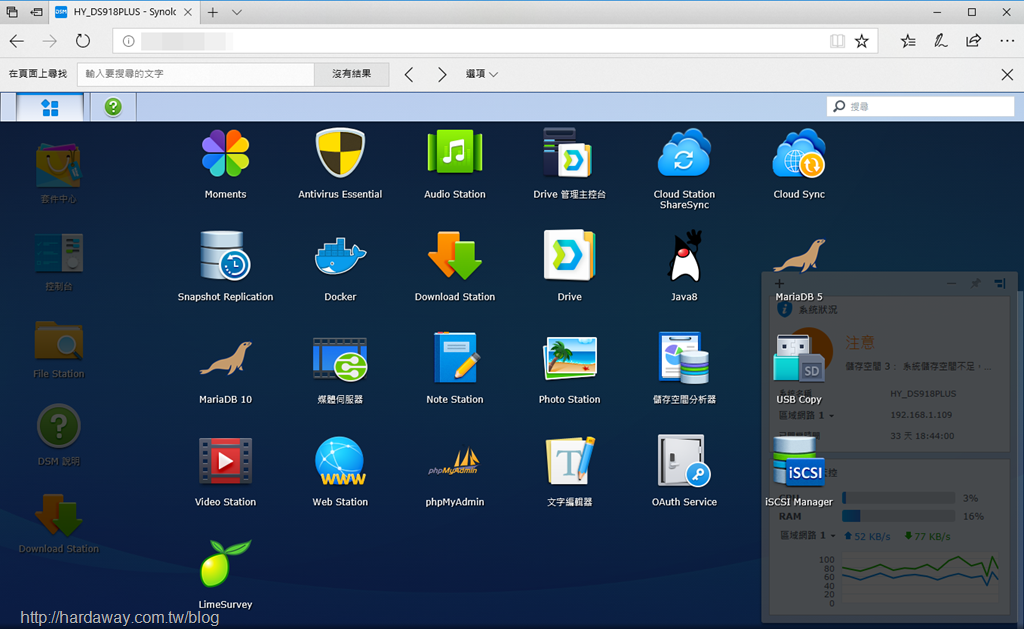Screen dimensions: 1024x629
Task: Open USB Copy app
Action: click(799, 359)
